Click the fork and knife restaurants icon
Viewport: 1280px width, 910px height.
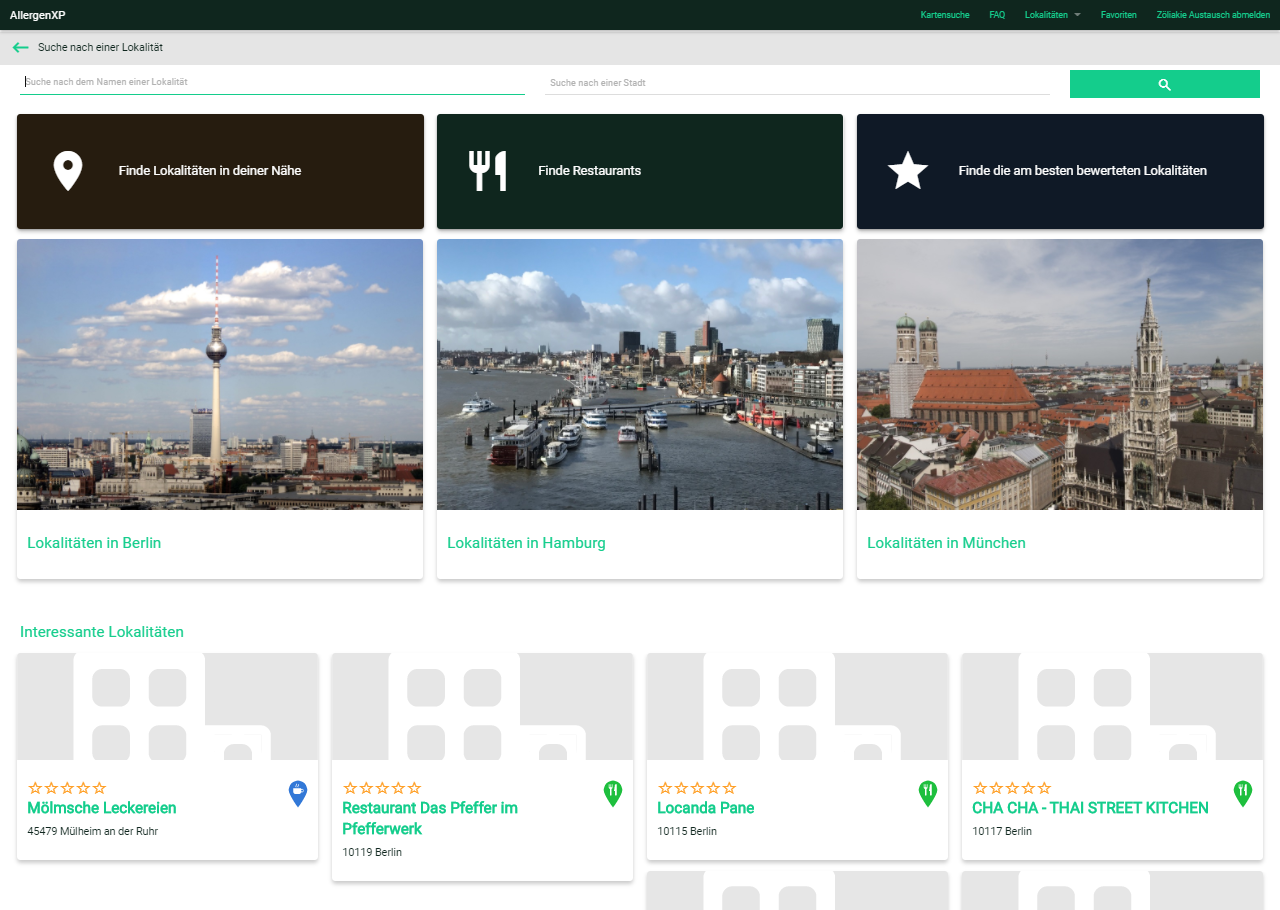(x=487, y=171)
